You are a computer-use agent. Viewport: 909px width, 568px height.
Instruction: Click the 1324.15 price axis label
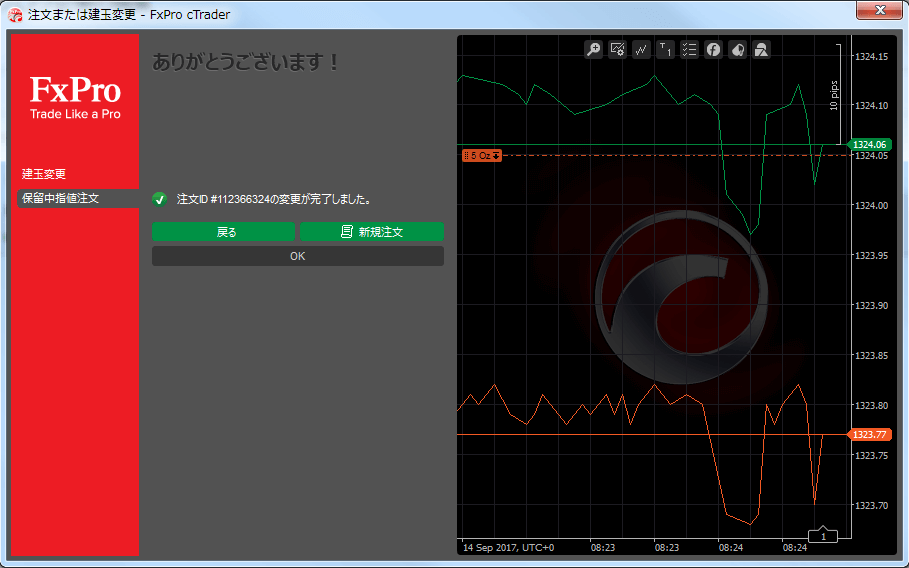click(x=871, y=56)
